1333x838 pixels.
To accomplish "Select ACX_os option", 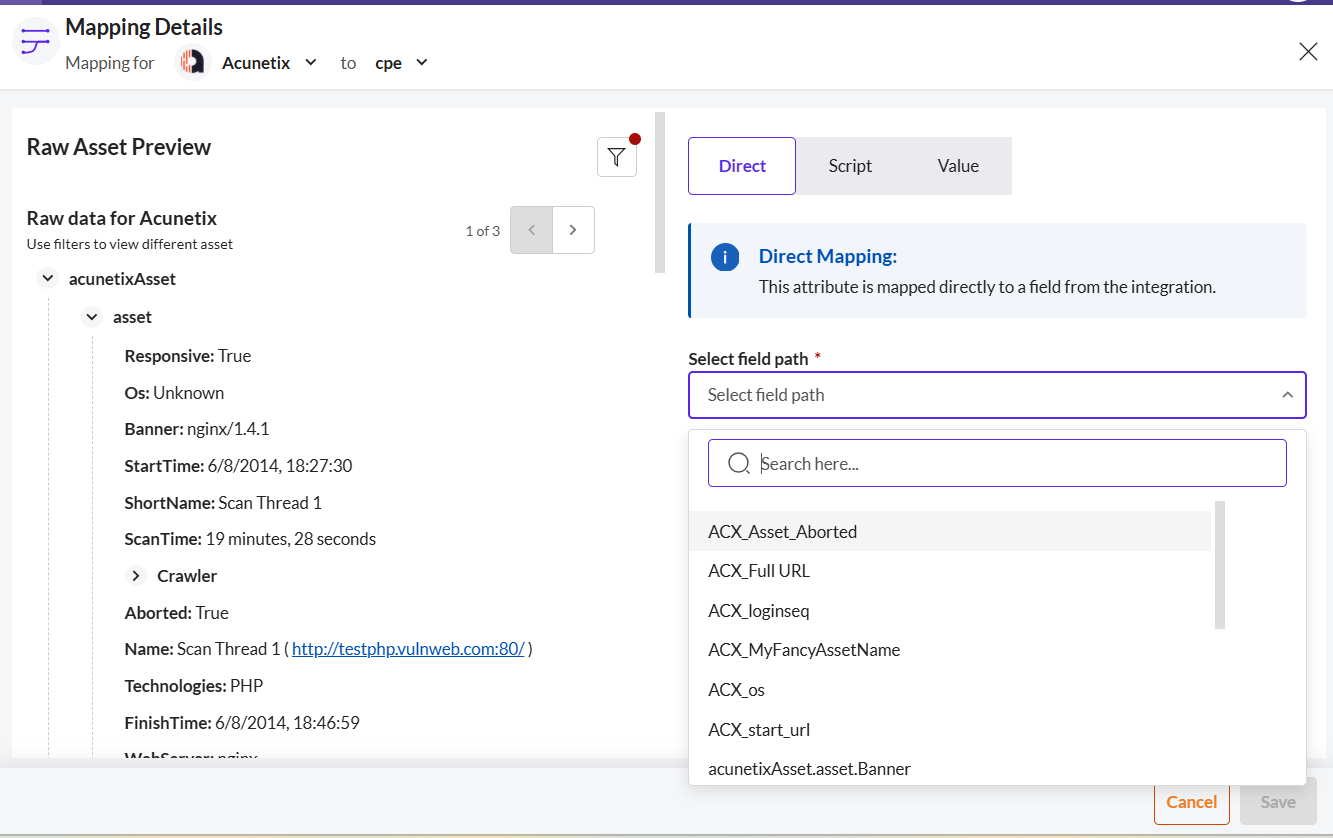I will [x=950, y=690].
